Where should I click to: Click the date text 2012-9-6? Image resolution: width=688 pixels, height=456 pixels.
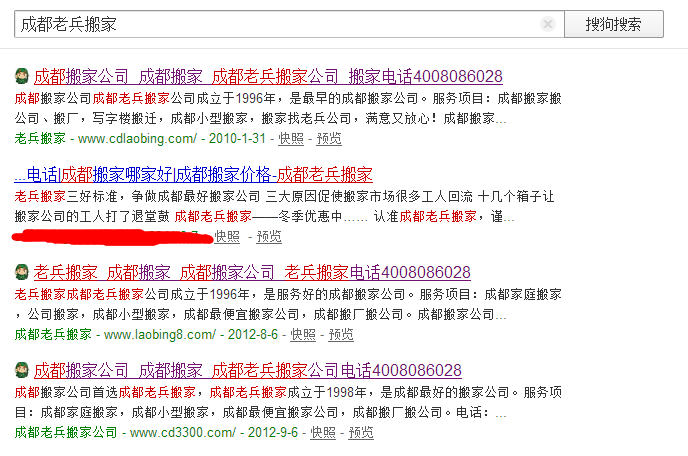(273, 432)
